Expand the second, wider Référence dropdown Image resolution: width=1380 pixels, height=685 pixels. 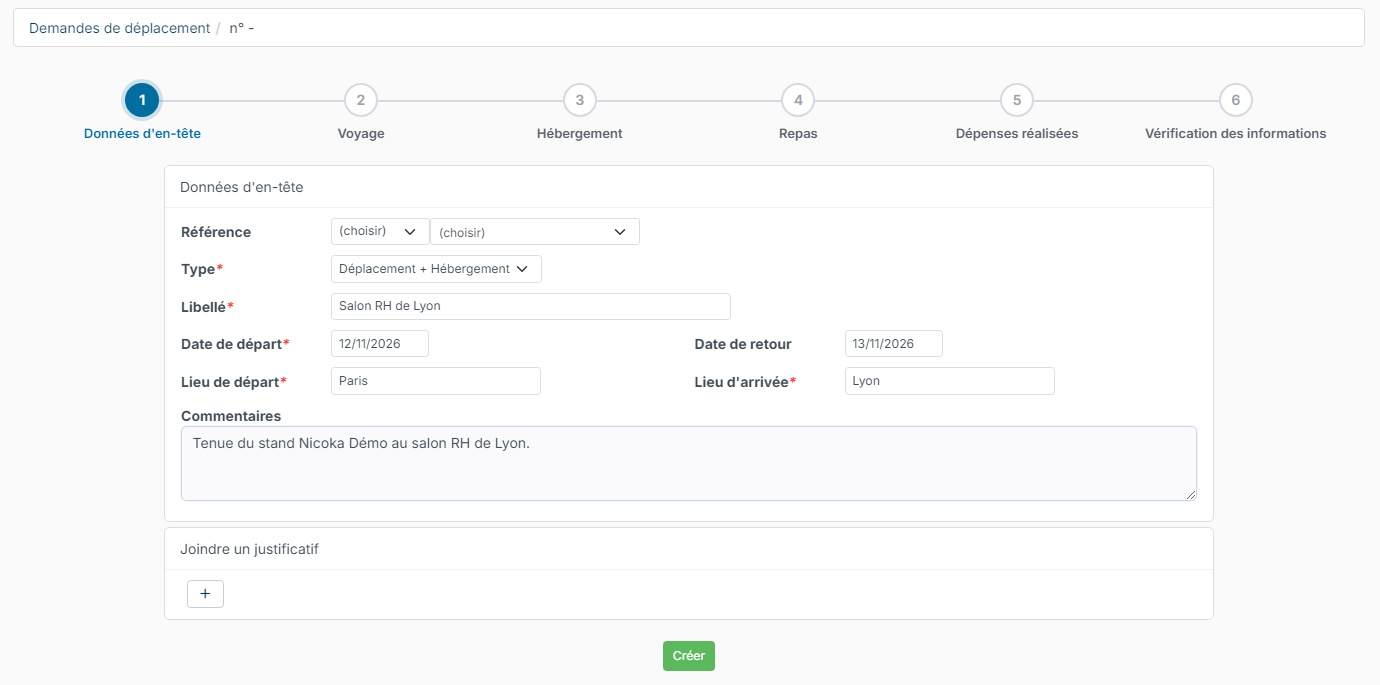coord(535,232)
